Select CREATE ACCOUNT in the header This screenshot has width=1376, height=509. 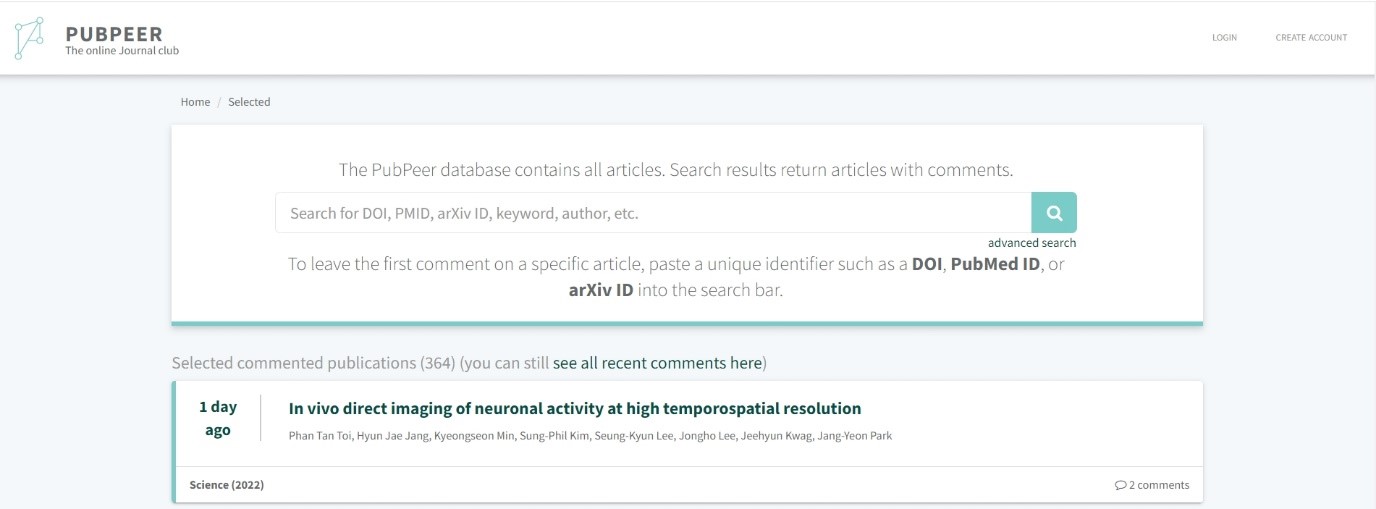click(x=1311, y=38)
